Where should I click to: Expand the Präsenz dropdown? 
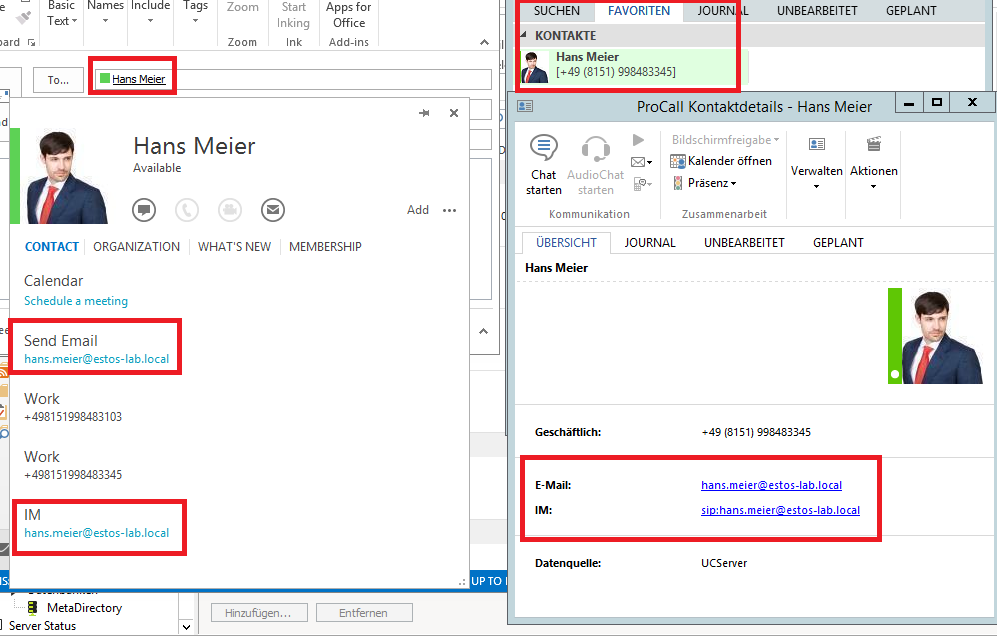(711, 183)
